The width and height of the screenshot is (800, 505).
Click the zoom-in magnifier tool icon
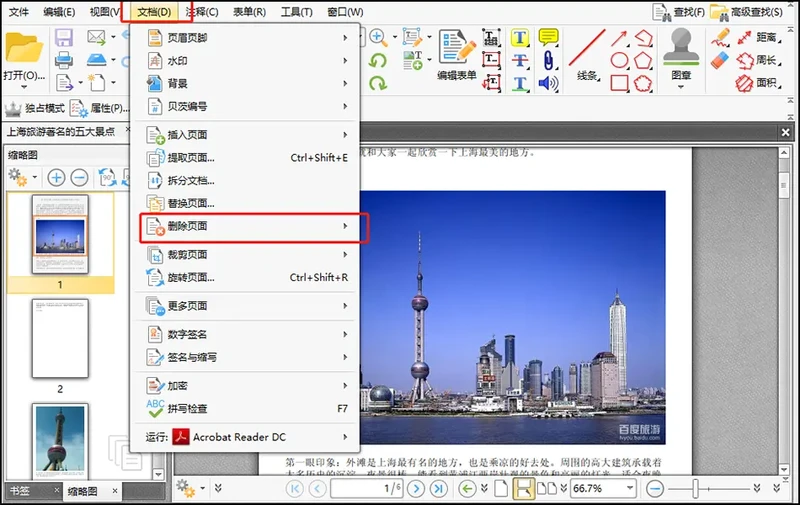378,37
